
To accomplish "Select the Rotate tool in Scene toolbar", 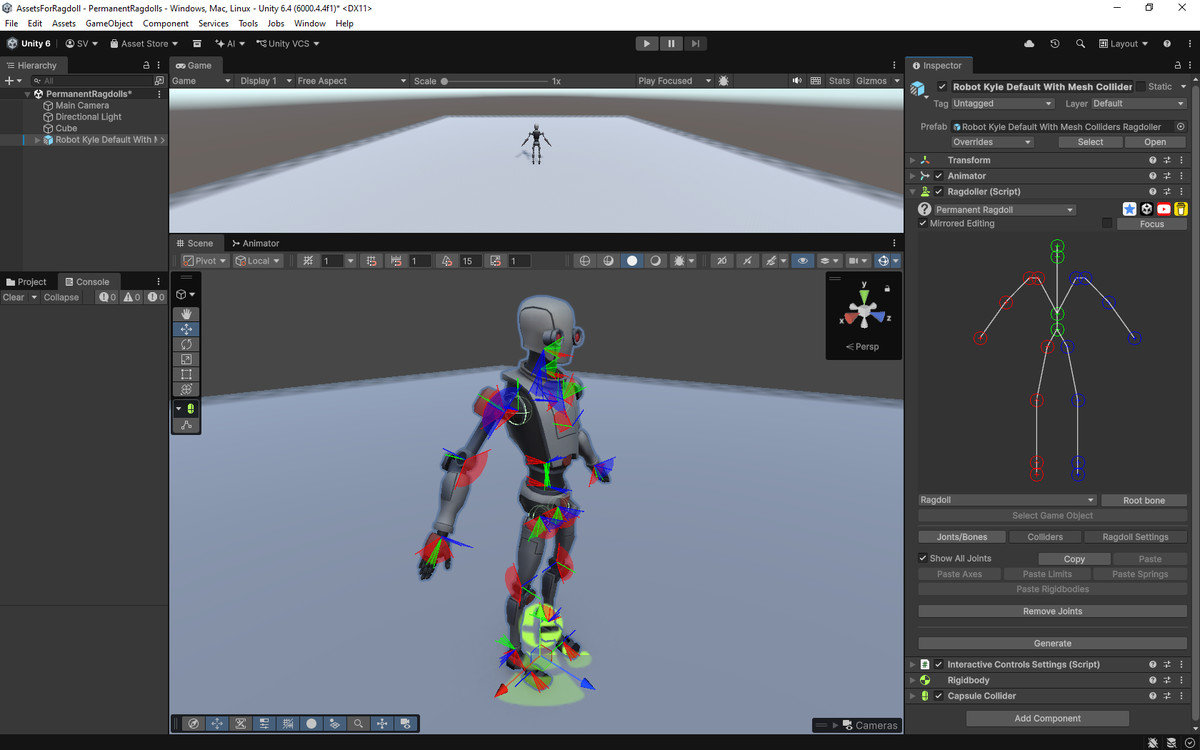I will tap(186, 344).
